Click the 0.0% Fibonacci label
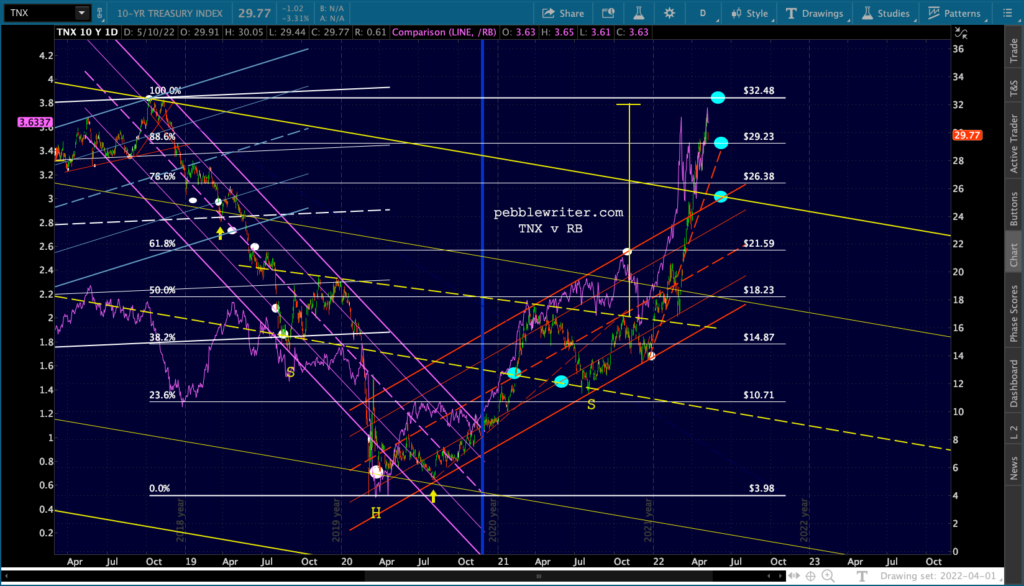The image size is (1024, 586). click(159, 488)
